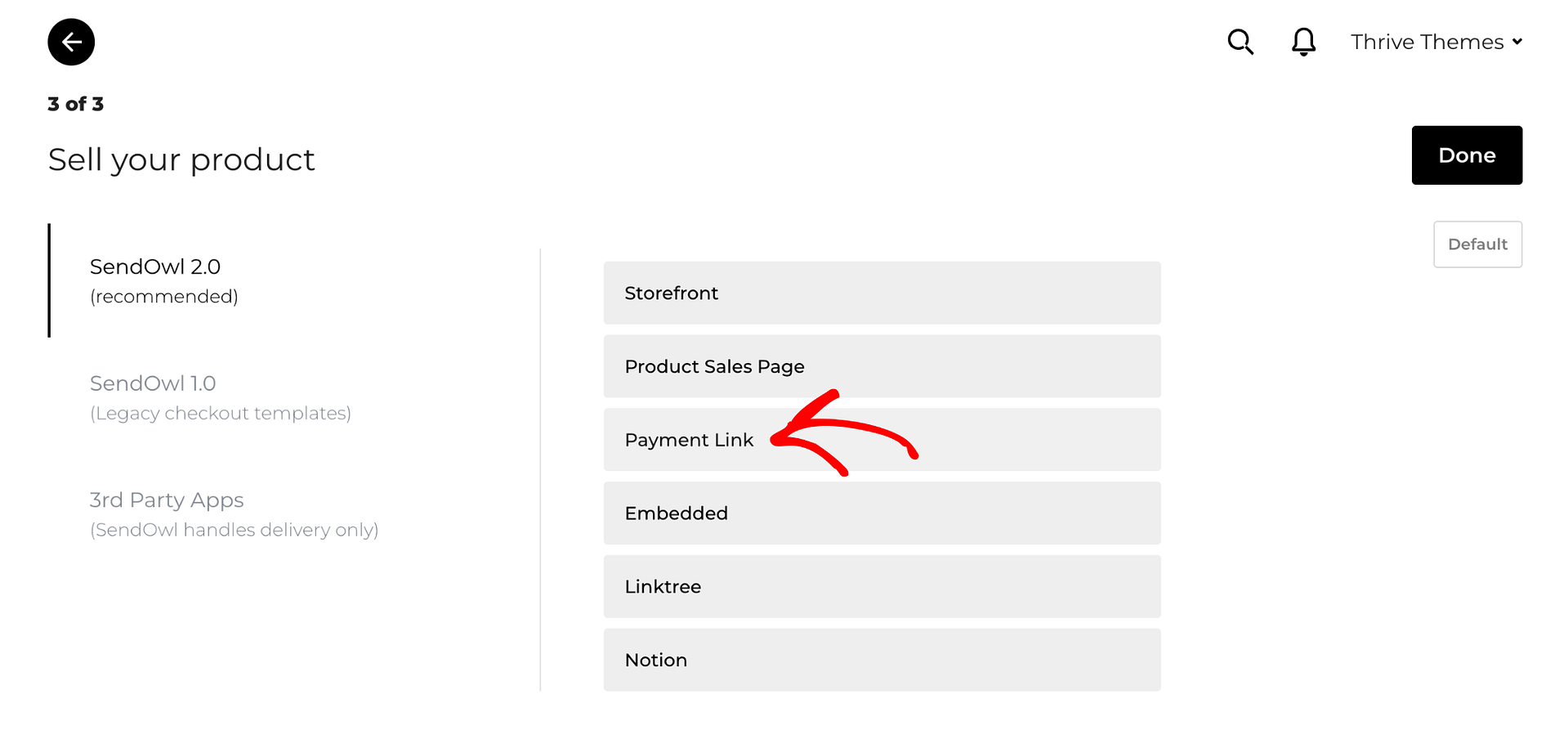The width and height of the screenshot is (1568, 730).
Task: Switch to SendOwl 1.0 legacy templates
Action: click(x=153, y=382)
